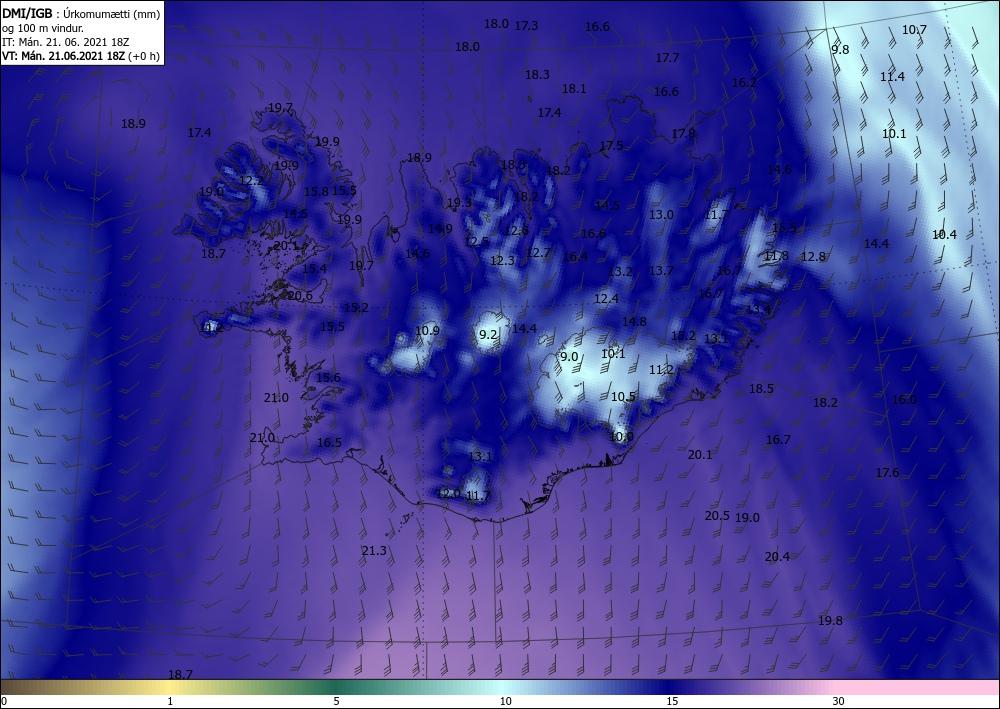Click the 15.6 value on the map
Image resolution: width=1000 pixels, height=709 pixels.
(x=328, y=377)
